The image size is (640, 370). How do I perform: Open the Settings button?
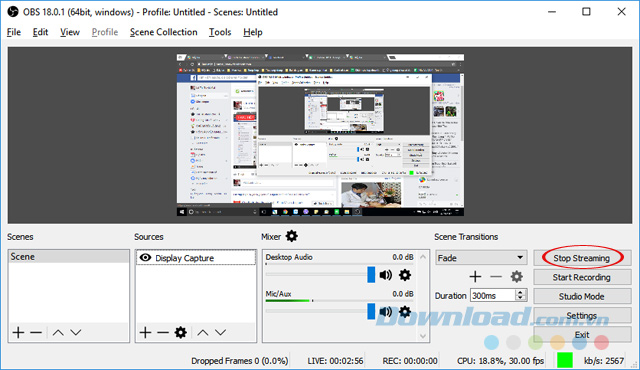point(582,316)
